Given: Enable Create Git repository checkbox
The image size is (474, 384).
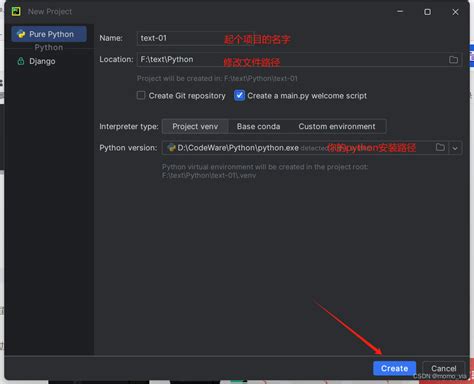Looking at the screenshot, I should click(141, 95).
